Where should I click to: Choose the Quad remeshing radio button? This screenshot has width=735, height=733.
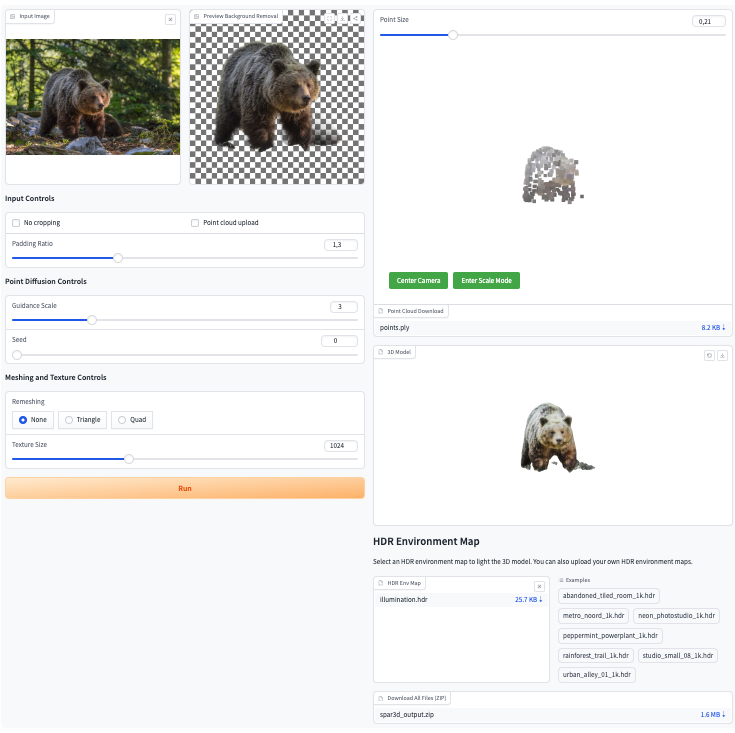[x=132, y=420]
